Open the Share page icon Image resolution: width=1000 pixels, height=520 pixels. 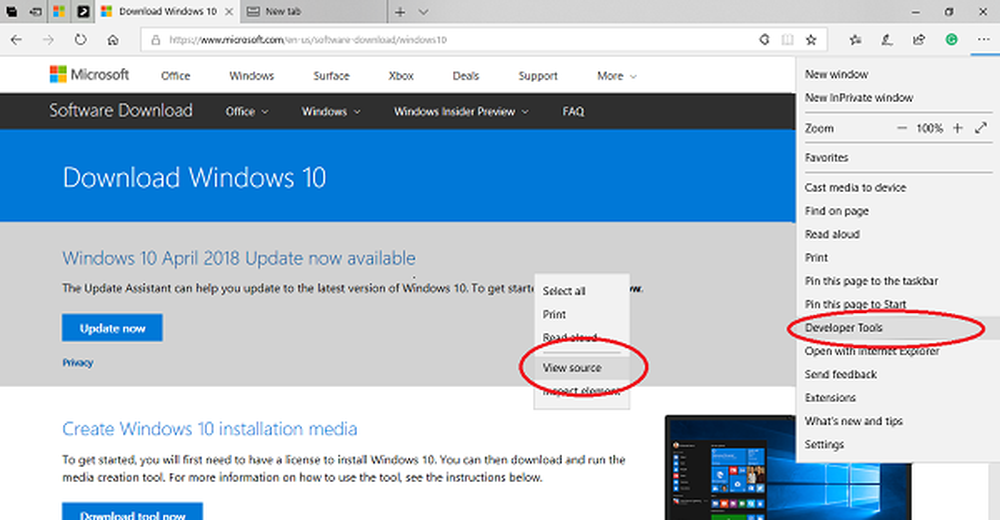pyautogui.click(x=919, y=40)
